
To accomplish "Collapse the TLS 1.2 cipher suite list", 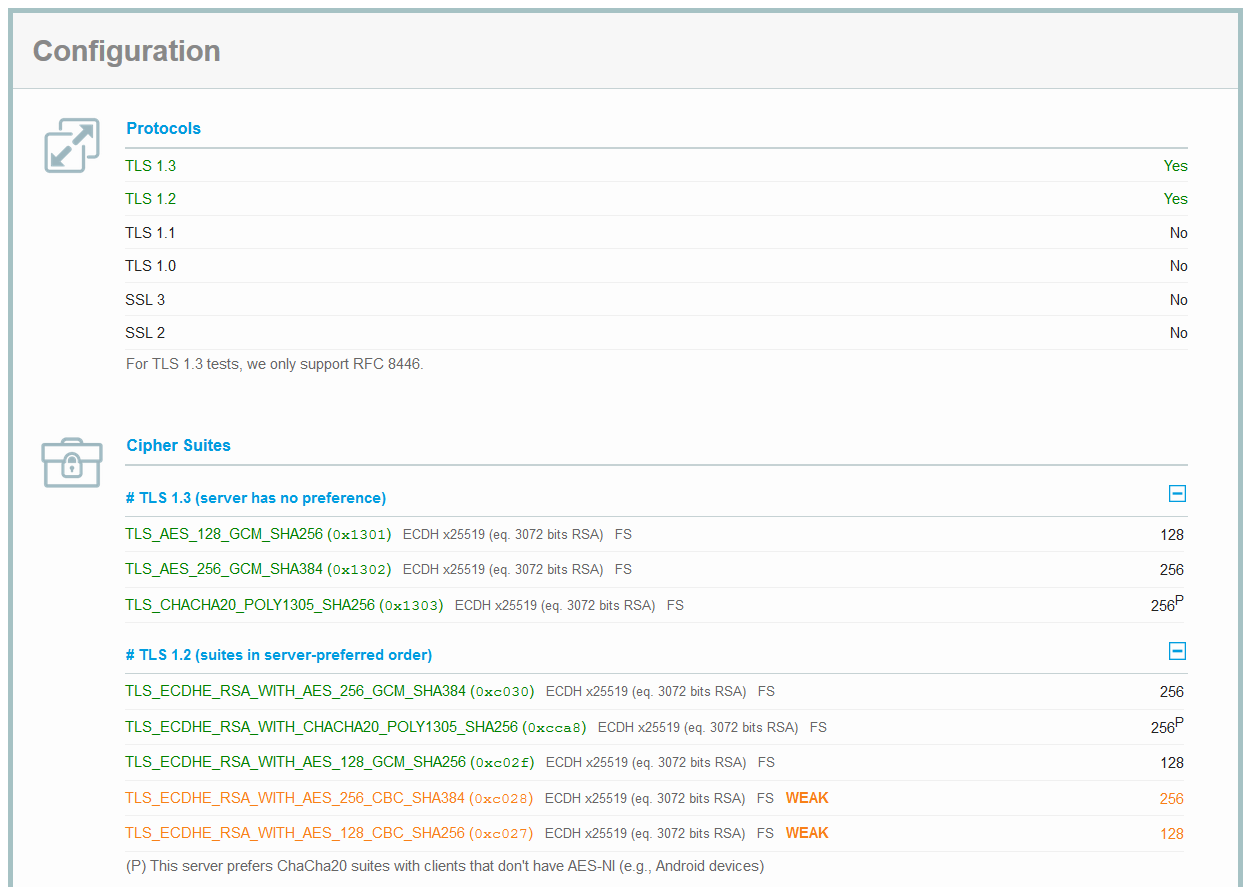I will (1177, 651).
